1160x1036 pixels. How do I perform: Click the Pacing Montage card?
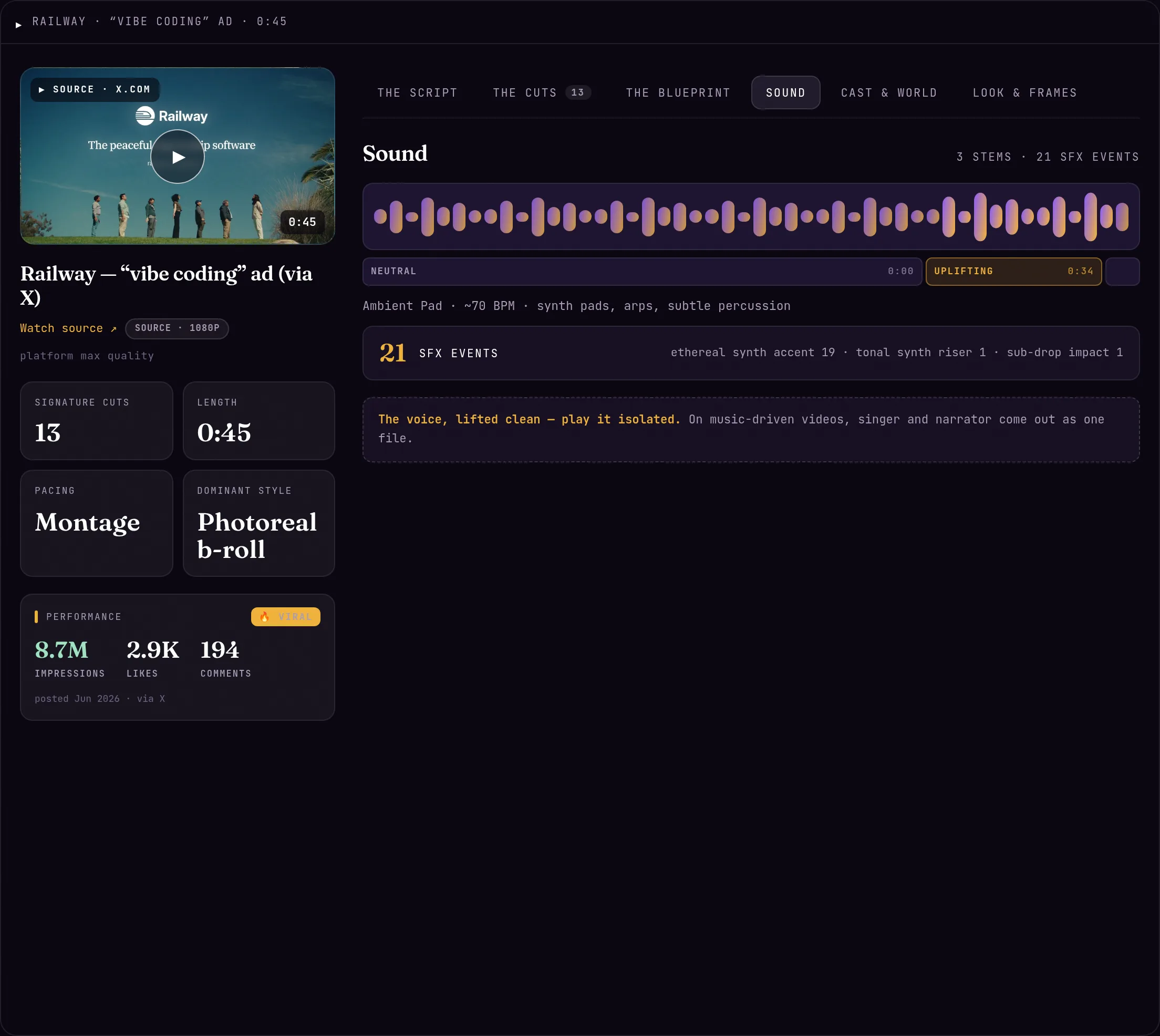96,523
